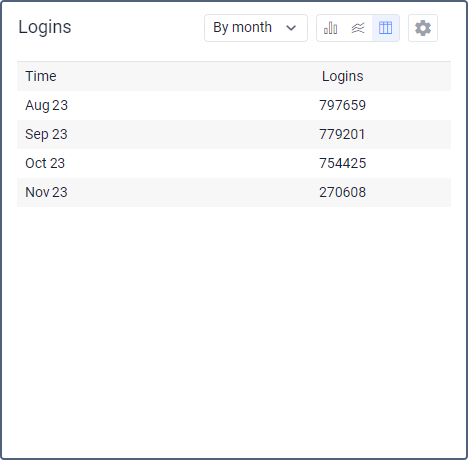468x460 pixels.
Task: Switch to bar chart view
Action: (330, 28)
